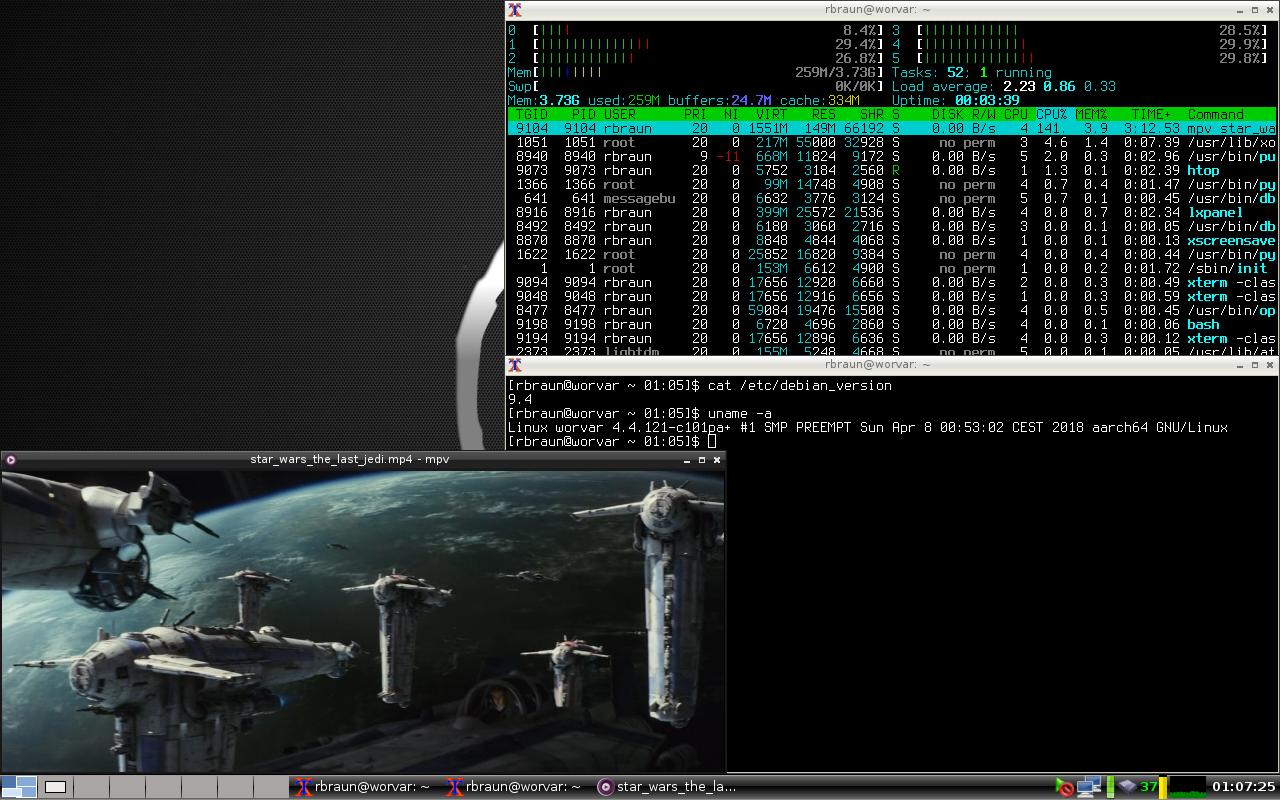Maximize the mpv window

[x=702, y=460]
